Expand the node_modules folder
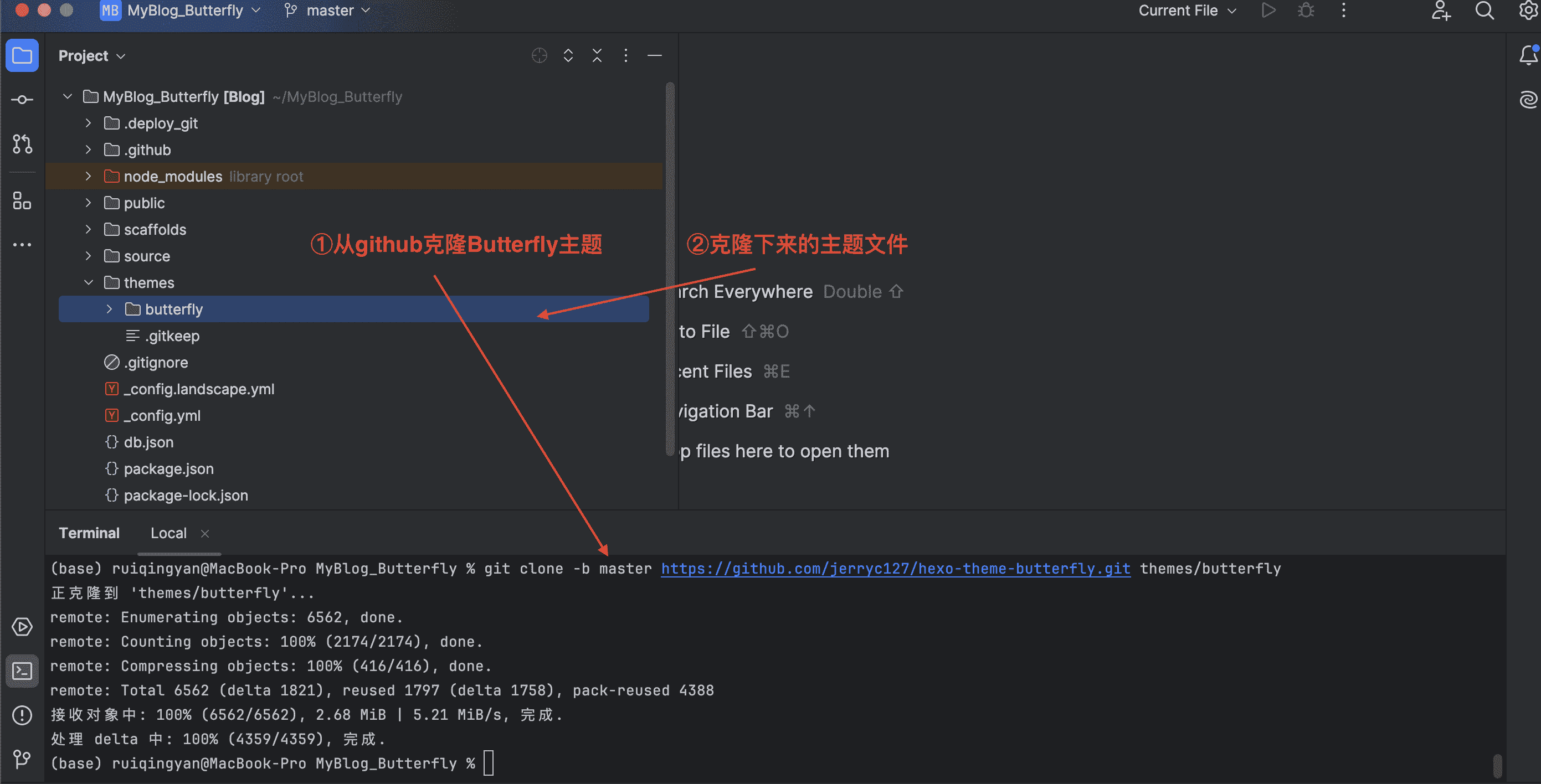The width and height of the screenshot is (1541, 784). [x=89, y=177]
